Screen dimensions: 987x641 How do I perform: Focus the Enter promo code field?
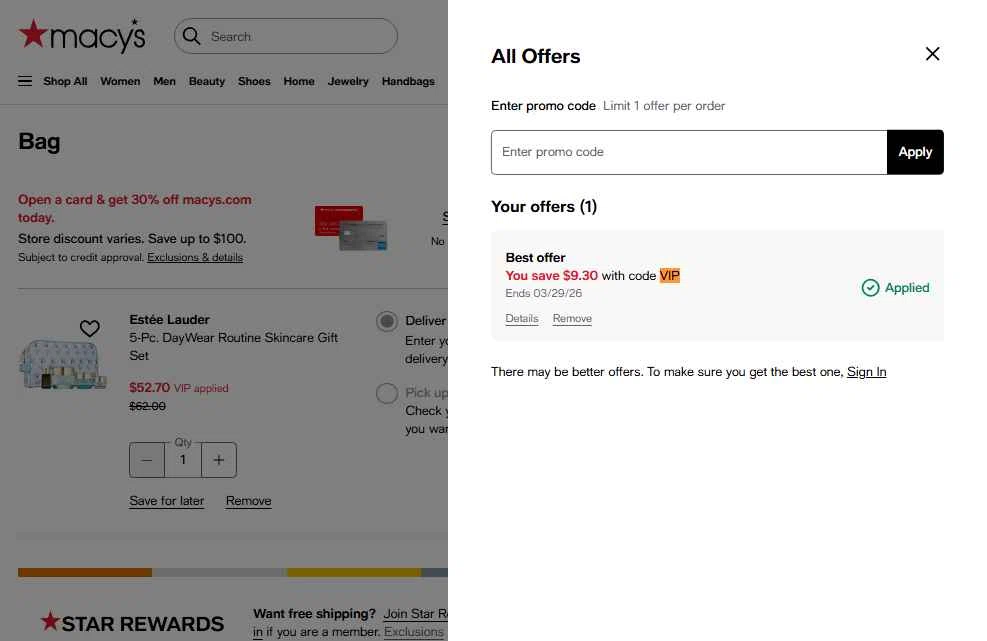click(689, 152)
